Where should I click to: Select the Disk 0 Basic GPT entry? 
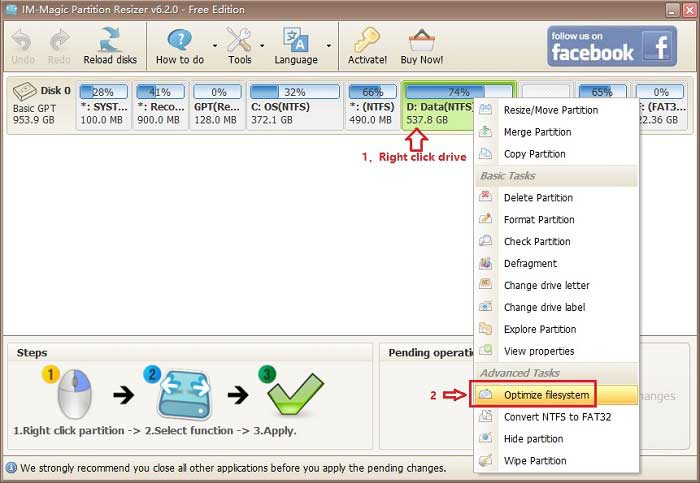(x=41, y=105)
